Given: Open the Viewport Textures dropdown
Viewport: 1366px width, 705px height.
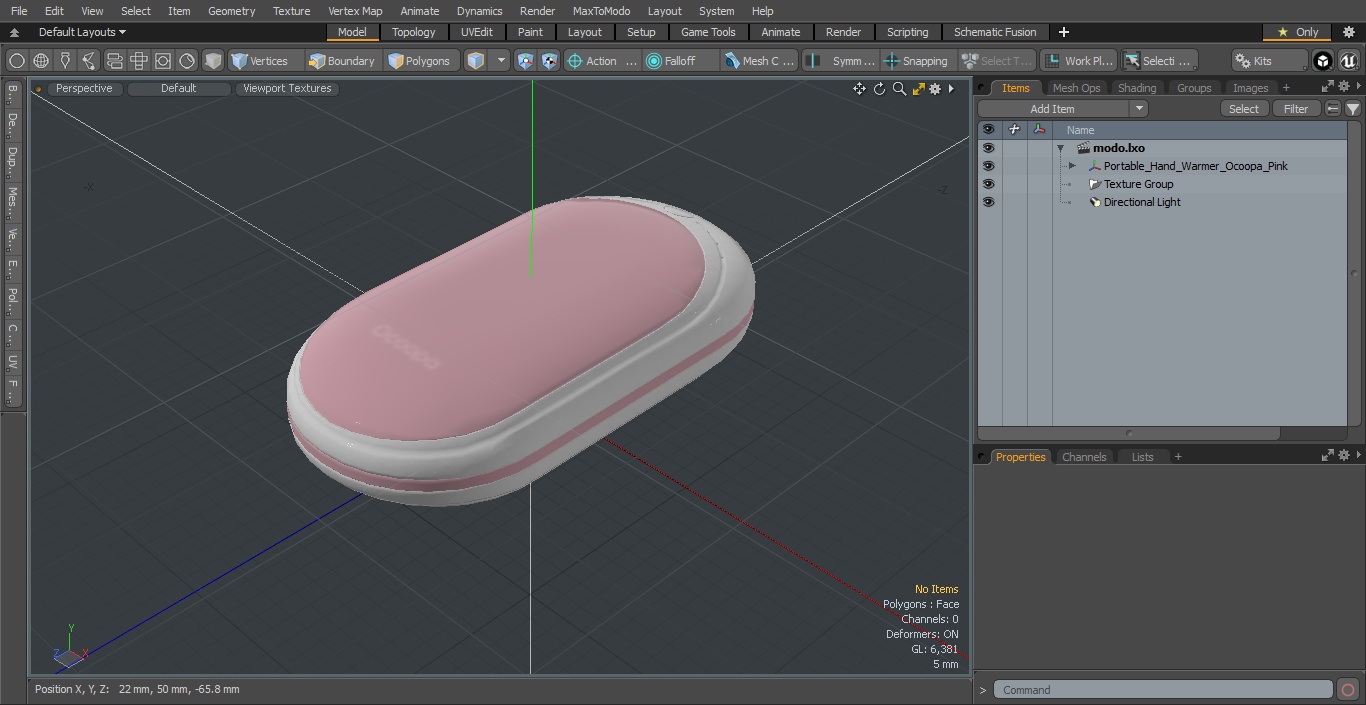Looking at the screenshot, I should (287, 89).
